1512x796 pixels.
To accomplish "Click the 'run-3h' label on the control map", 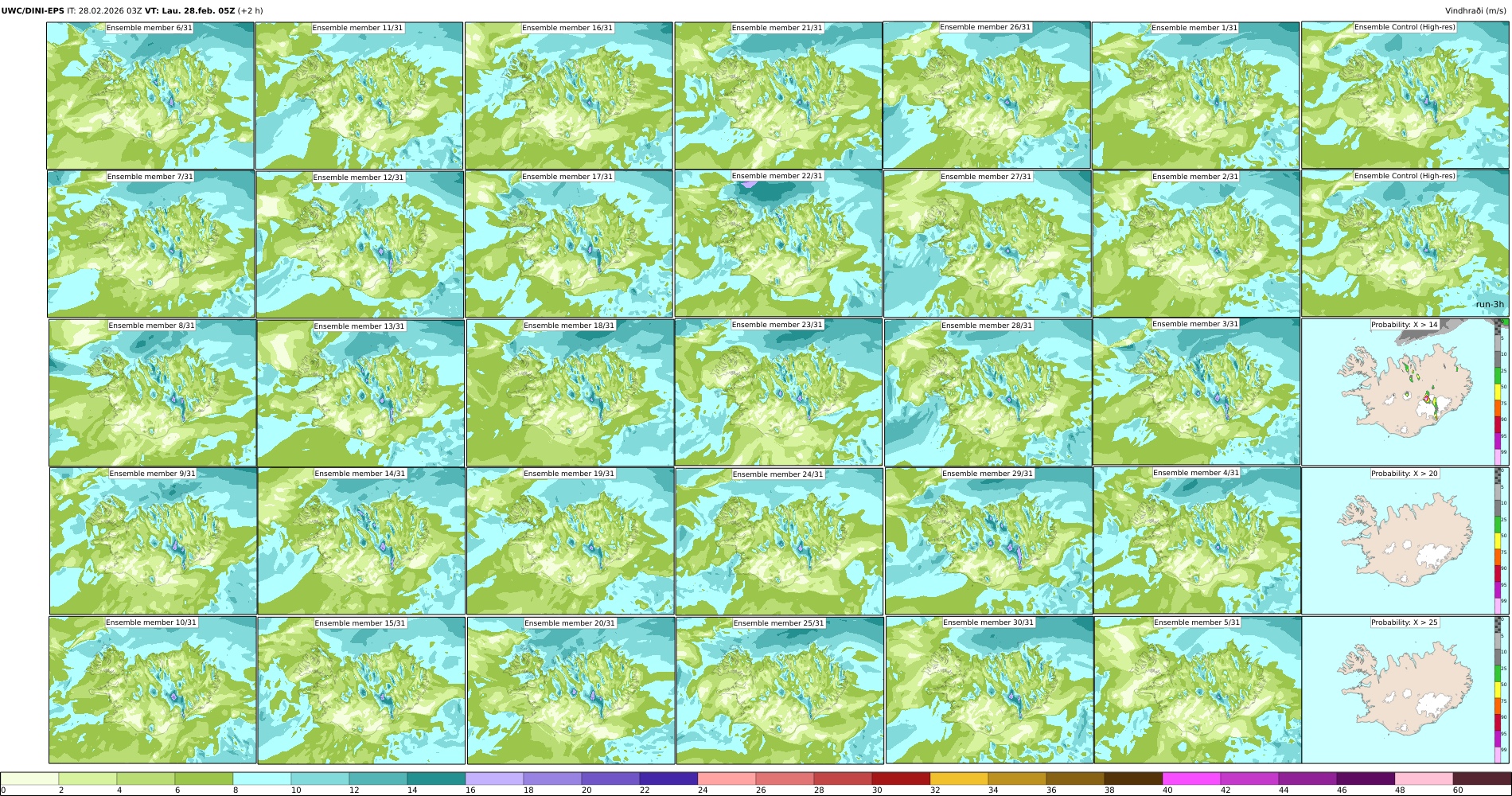I will point(1490,304).
